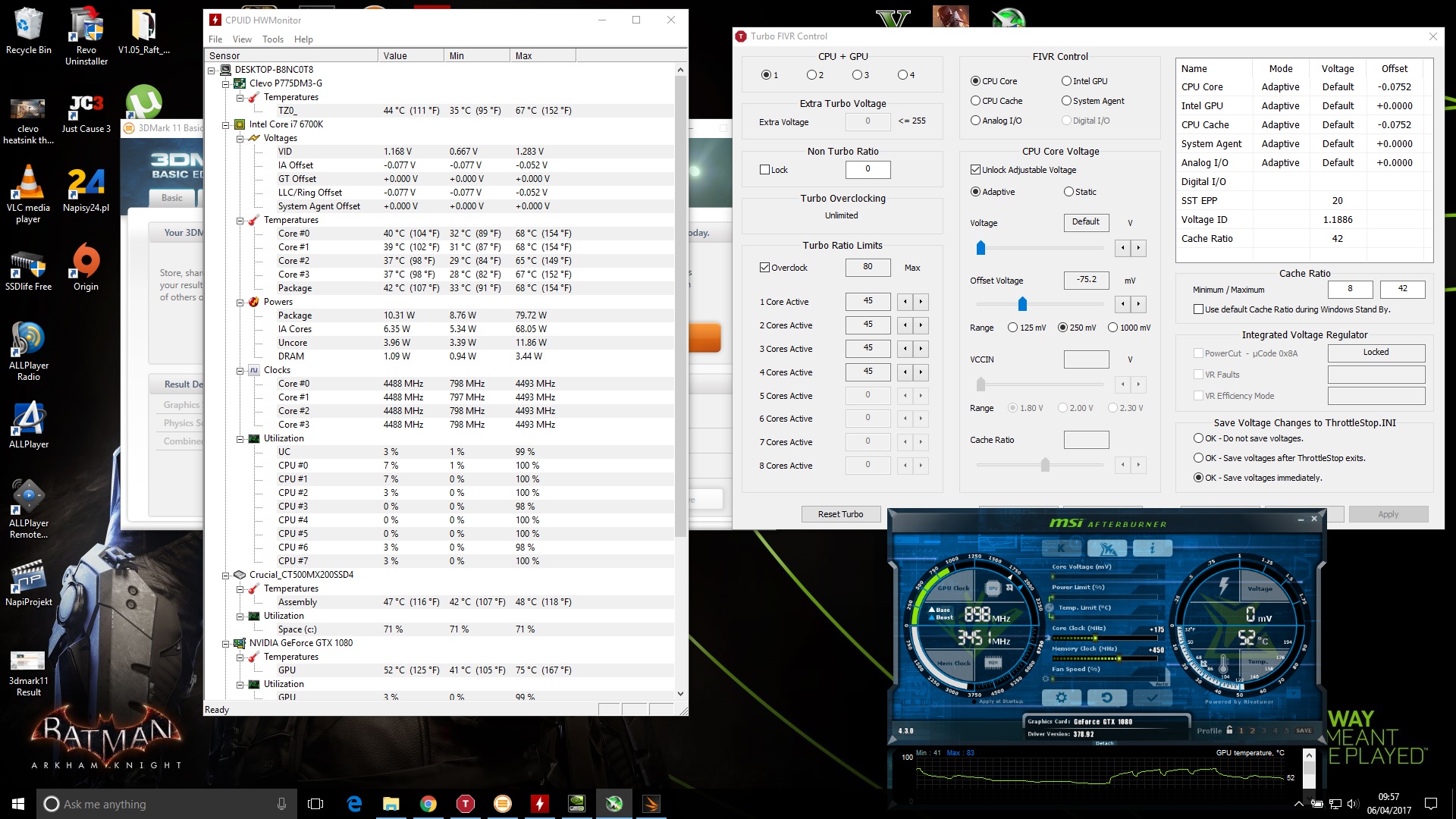Open VLC media player desktop icon
Image resolution: width=1456 pixels, height=819 pixels.
pos(28,194)
